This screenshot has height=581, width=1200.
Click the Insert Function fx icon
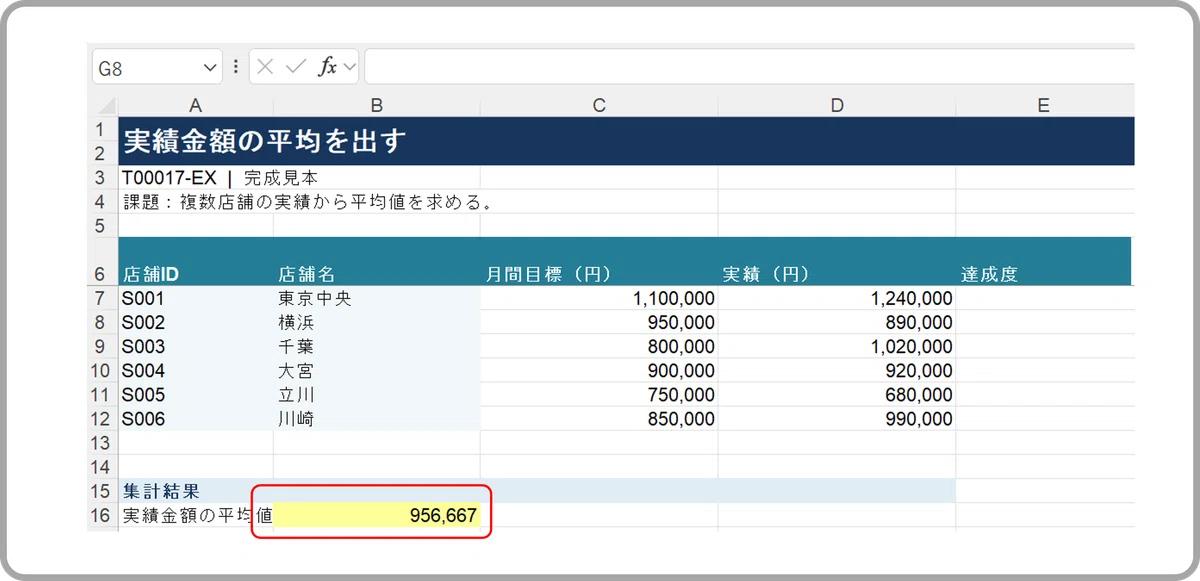click(327, 67)
